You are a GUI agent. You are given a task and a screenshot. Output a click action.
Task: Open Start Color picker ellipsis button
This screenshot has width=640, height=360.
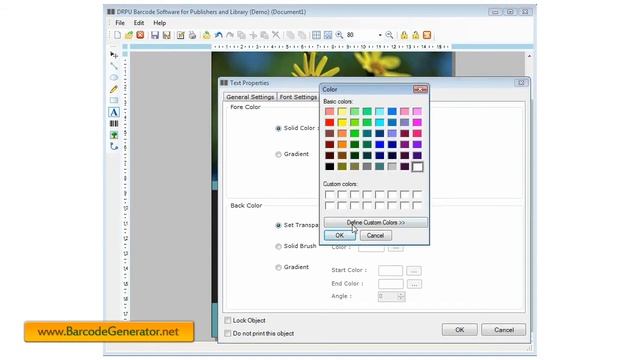pos(414,271)
